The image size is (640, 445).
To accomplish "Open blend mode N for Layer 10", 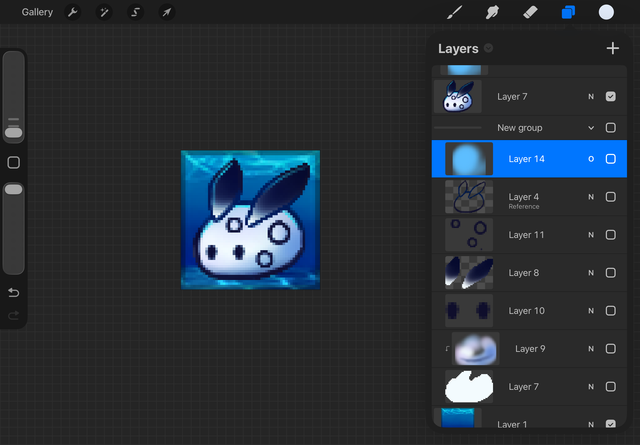I will 591,311.
